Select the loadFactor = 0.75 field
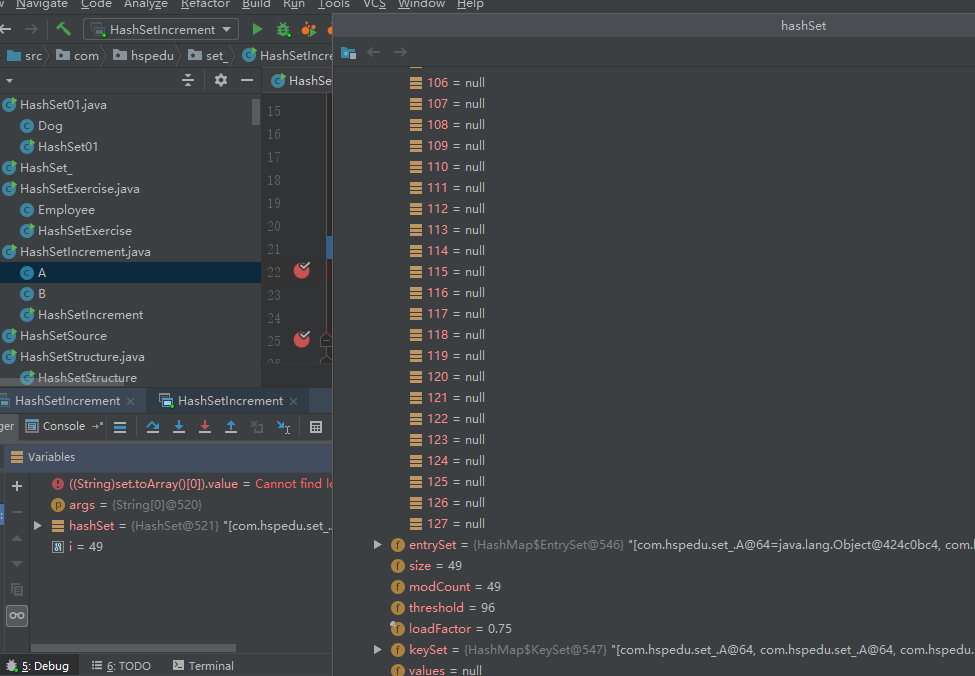Viewport: 975px width, 676px height. click(x=451, y=629)
